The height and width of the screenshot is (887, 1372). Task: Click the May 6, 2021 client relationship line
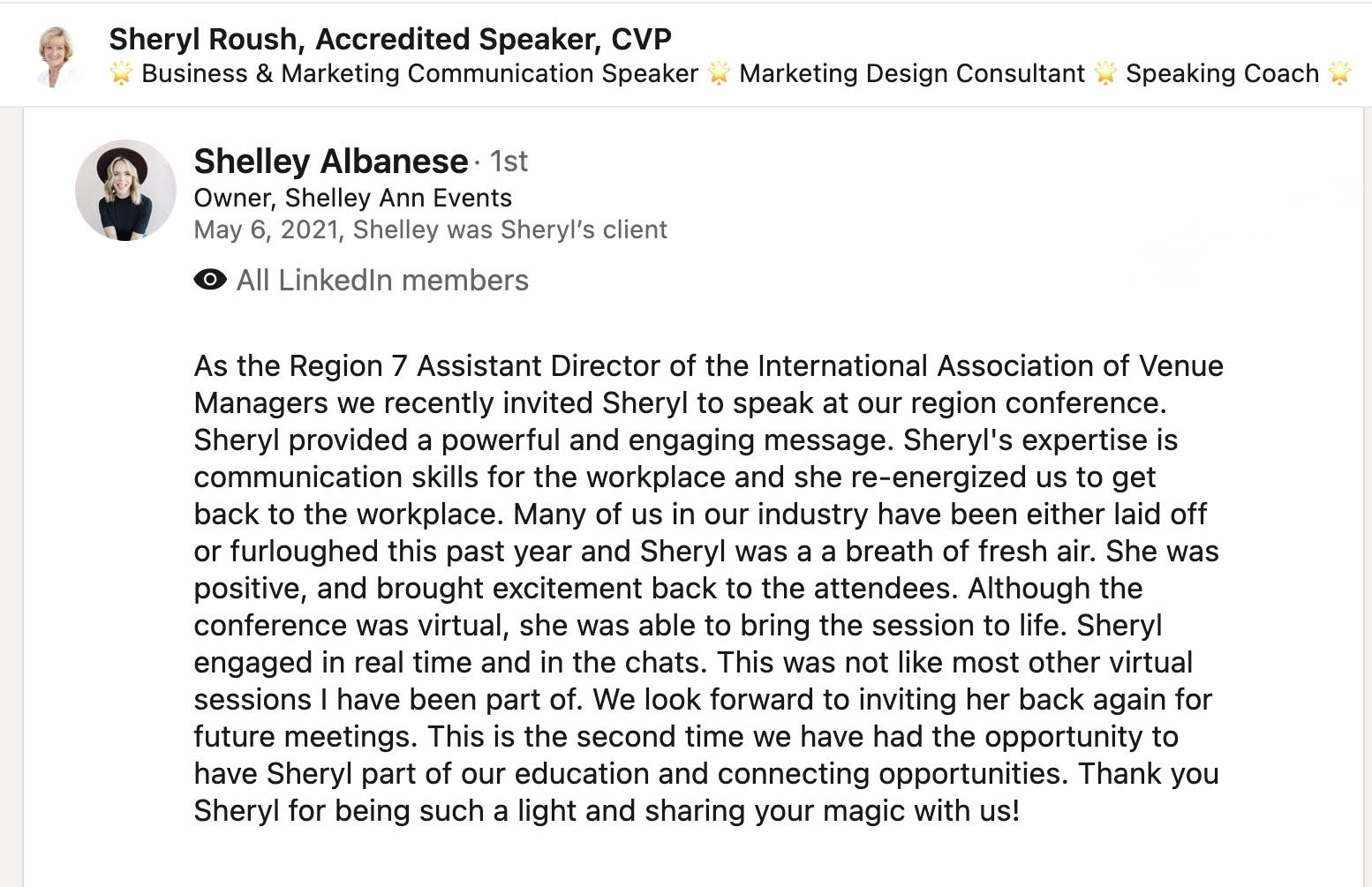[x=430, y=229]
